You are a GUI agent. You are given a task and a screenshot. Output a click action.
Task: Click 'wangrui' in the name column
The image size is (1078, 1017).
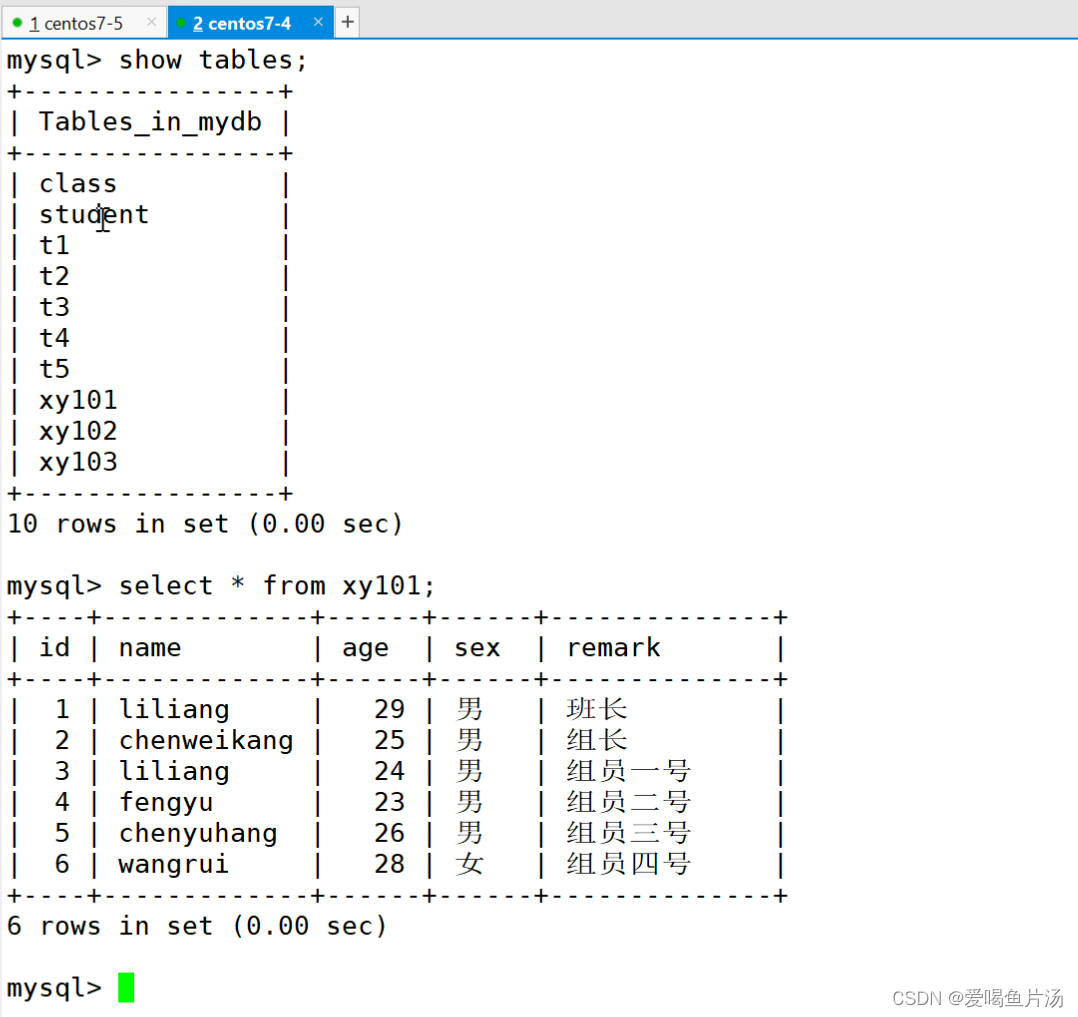coord(173,865)
